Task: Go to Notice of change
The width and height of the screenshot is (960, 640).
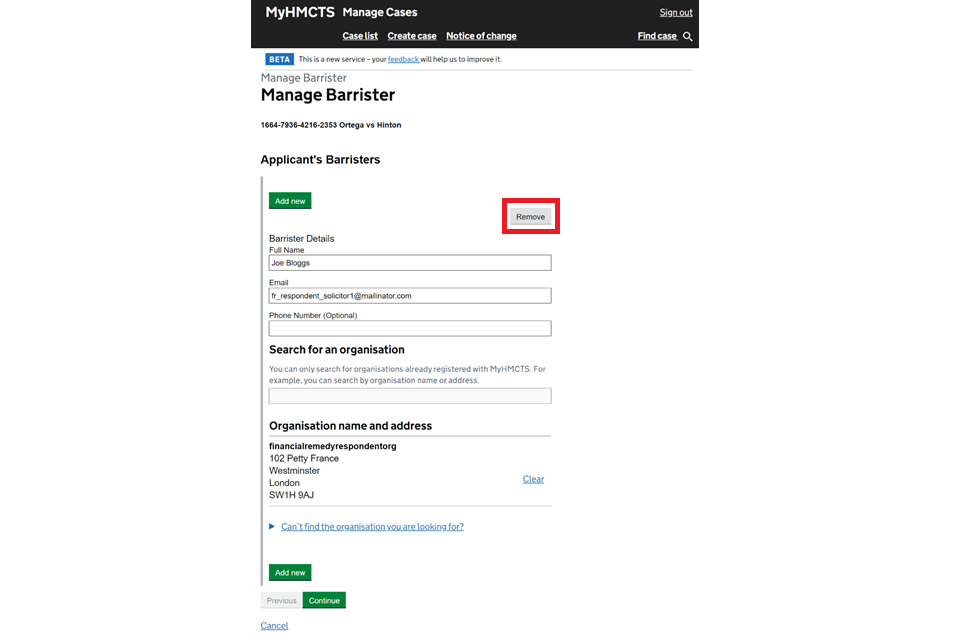Action: (481, 36)
